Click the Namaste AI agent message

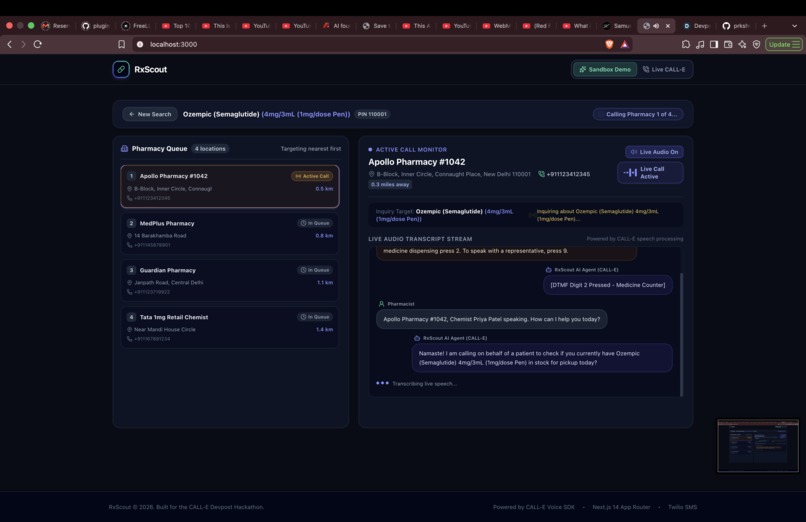(542, 358)
